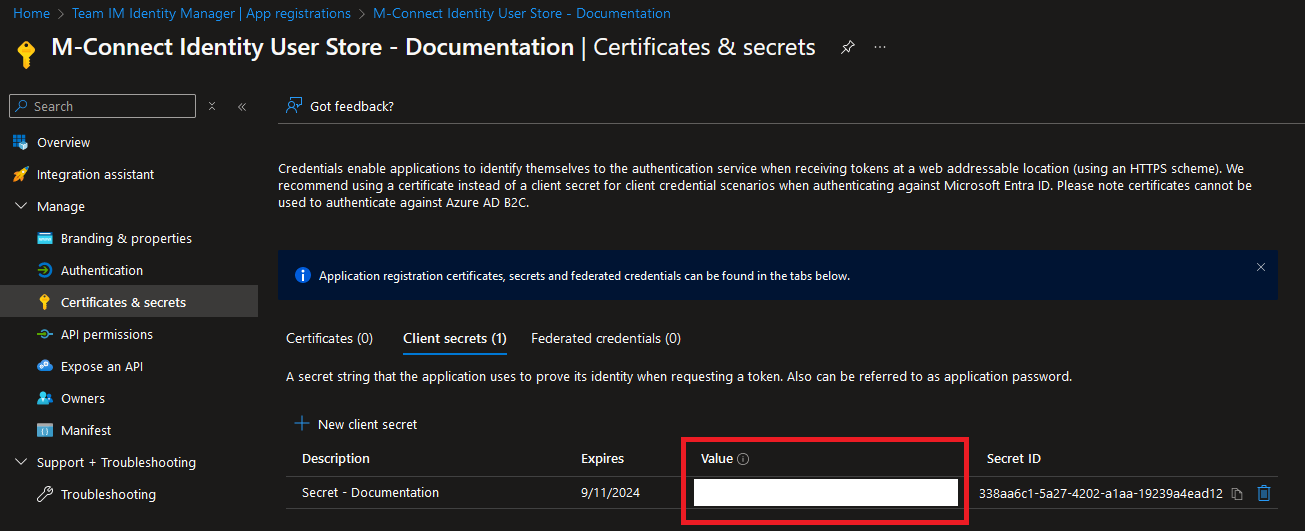Click the 9/11/2024 expiry date cell

610,492
